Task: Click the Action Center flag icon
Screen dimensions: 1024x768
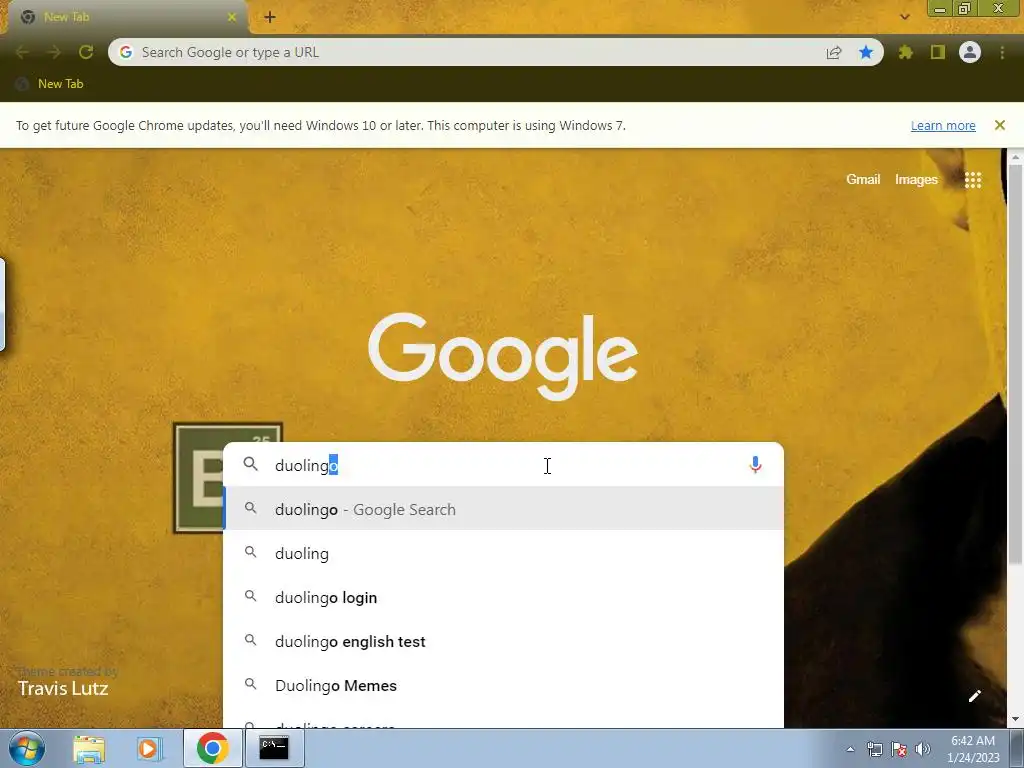Action: point(899,749)
